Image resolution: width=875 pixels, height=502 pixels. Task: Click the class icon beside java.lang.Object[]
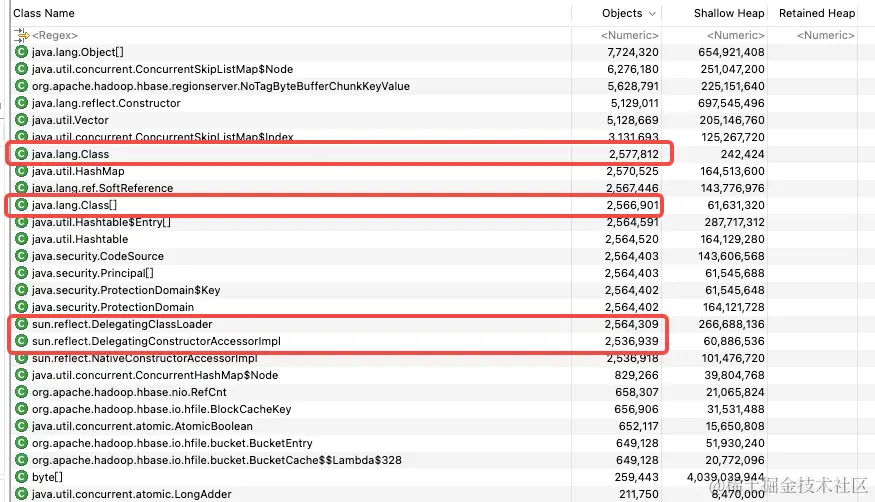coord(21,52)
